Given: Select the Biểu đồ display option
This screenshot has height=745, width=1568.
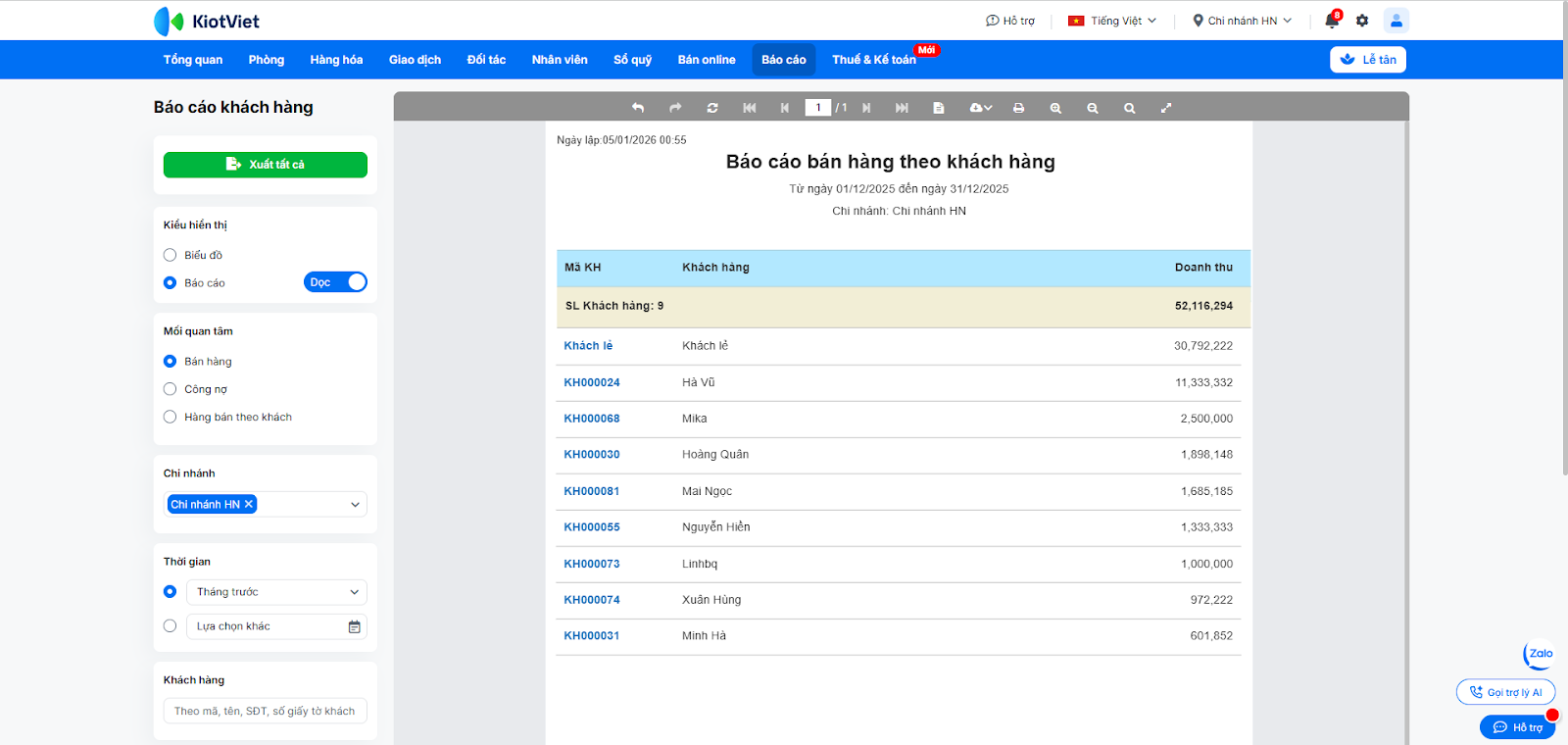Looking at the screenshot, I should (x=171, y=255).
